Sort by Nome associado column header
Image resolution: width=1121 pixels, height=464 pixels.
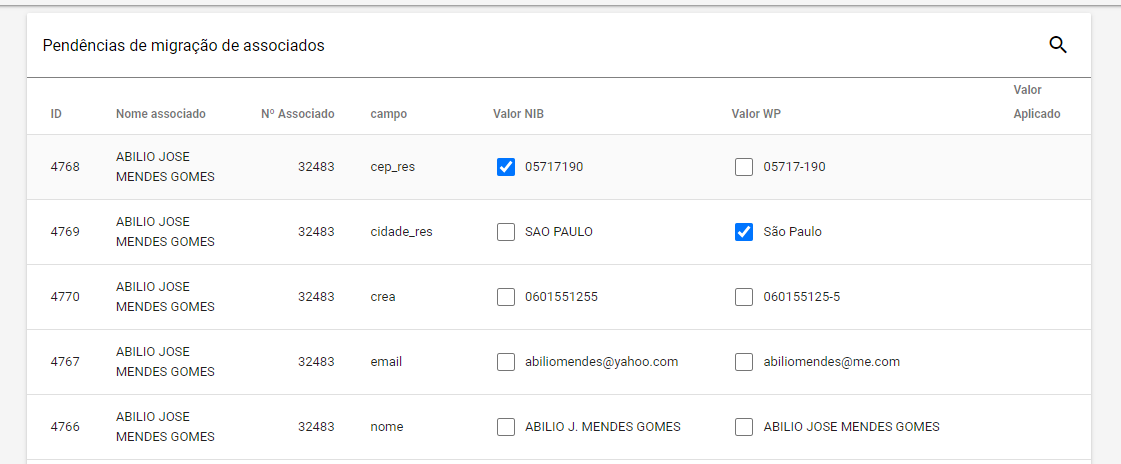tap(161, 114)
